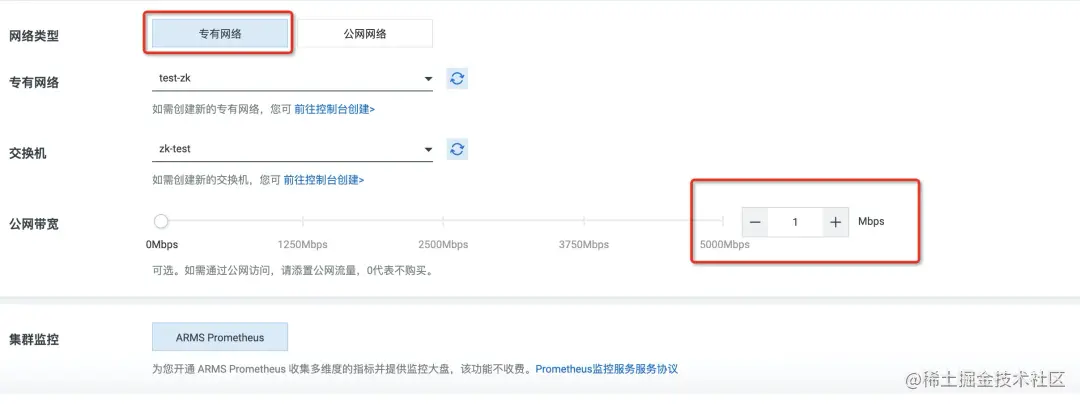Screen dimensions: 1080x404
Task: Select 专有网络 network type
Action: [x=220, y=33]
